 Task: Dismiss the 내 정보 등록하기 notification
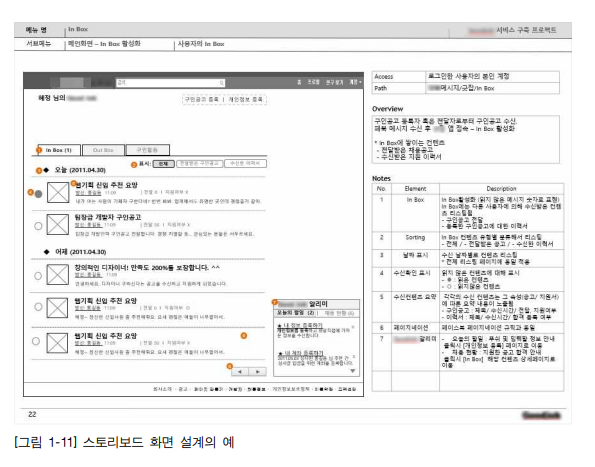[x=353, y=327]
